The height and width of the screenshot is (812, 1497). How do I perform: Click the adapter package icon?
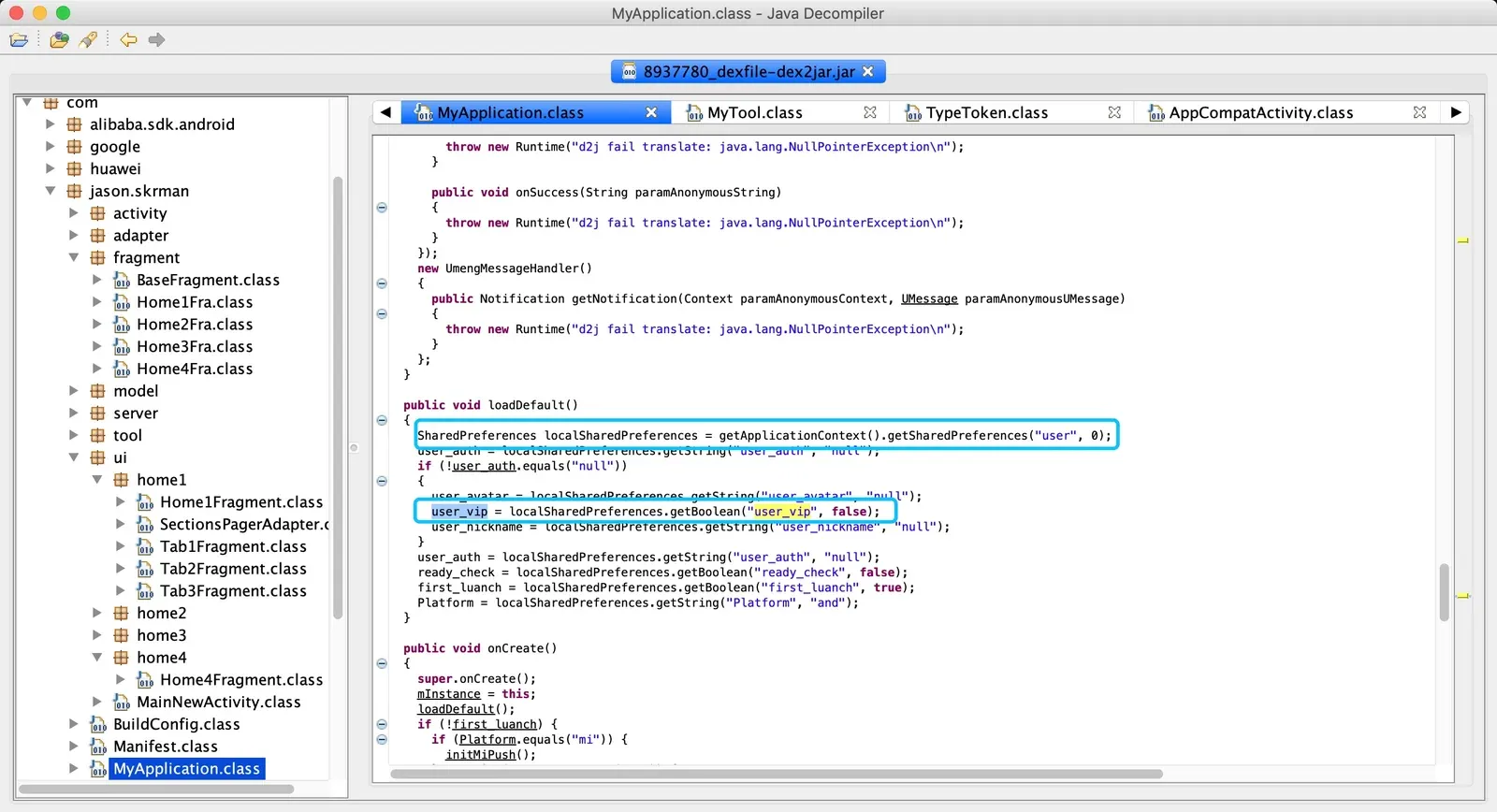(x=97, y=236)
